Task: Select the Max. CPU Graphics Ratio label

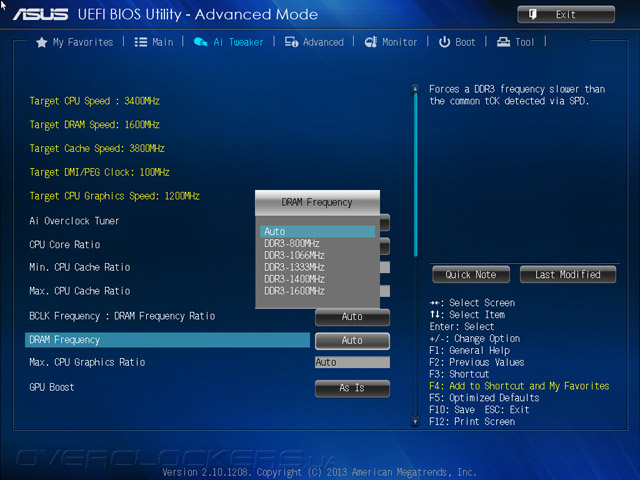Action: click(87, 362)
